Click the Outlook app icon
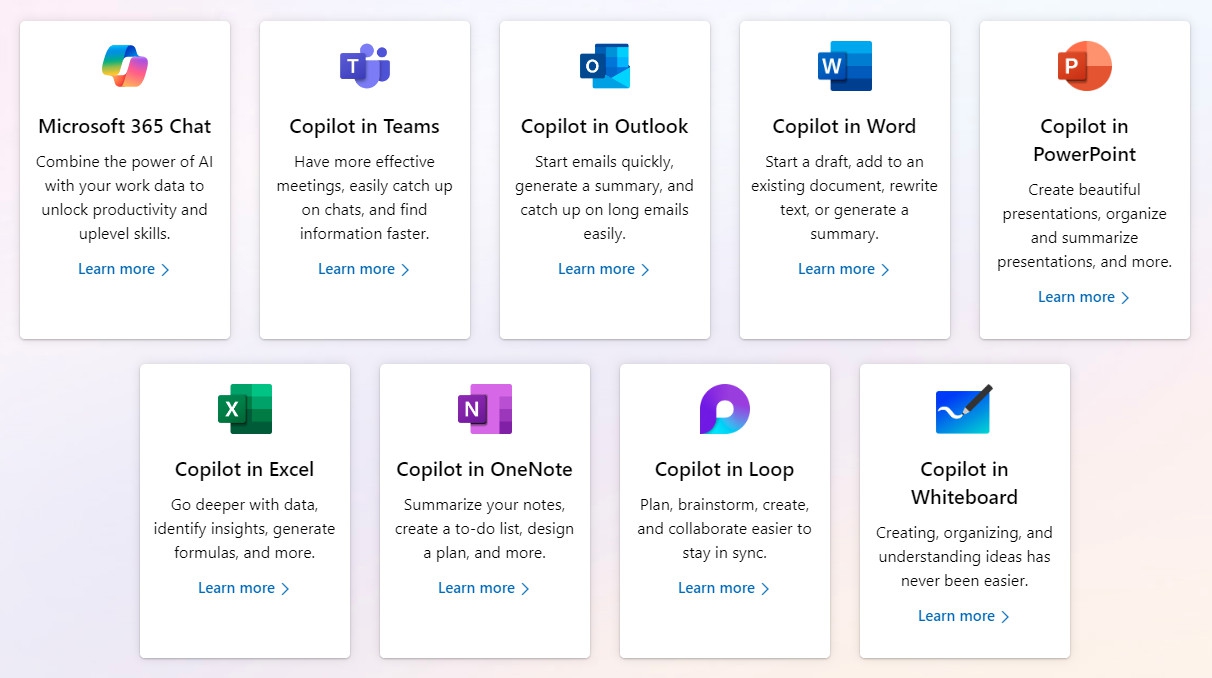 pos(605,66)
